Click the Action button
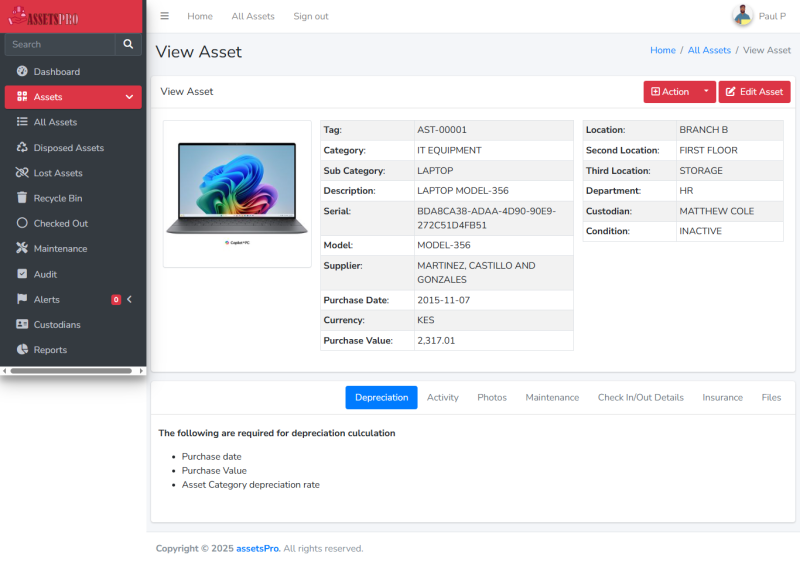Image resolution: width=800 pixels, height=565 pixels. (670, 92)
